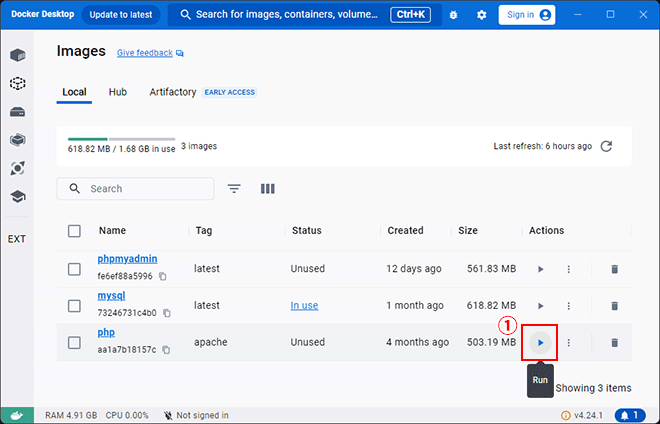Check the phpmyadmin row checkbox
This screenshot has width=660, height=424.
click(x=74, y=269)
